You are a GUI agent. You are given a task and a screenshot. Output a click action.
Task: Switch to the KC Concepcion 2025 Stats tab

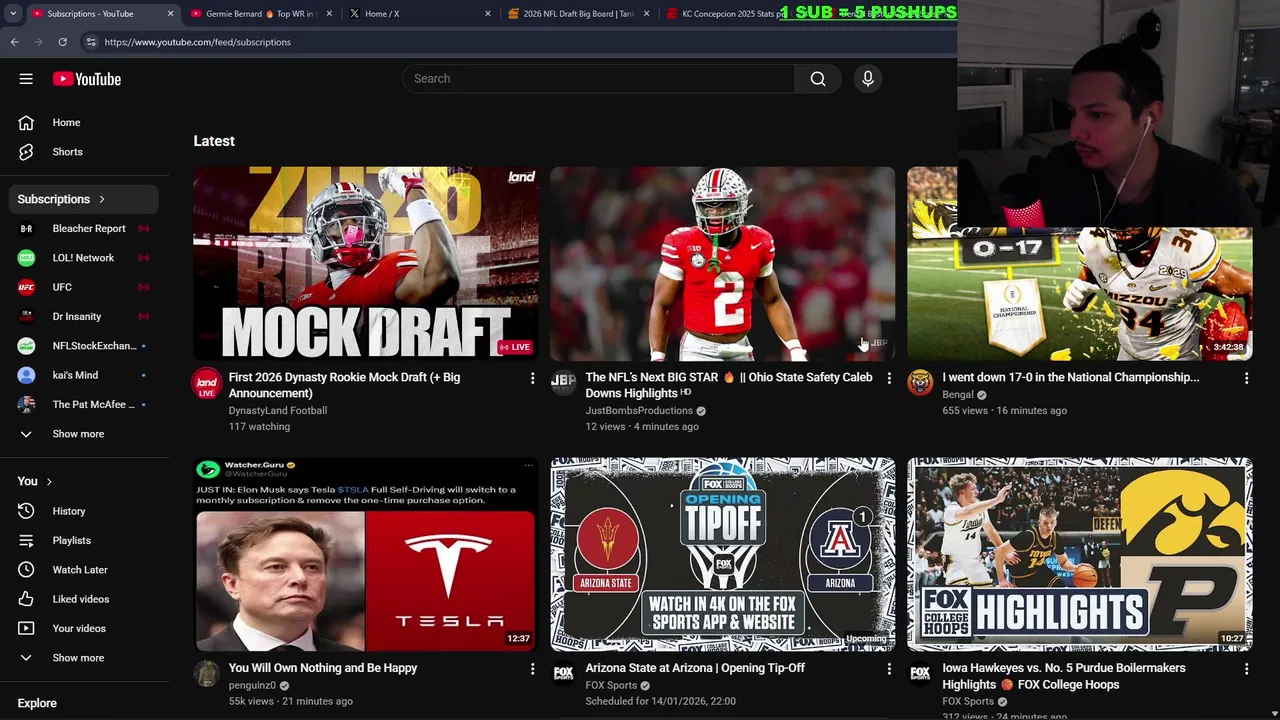[730, 14]
